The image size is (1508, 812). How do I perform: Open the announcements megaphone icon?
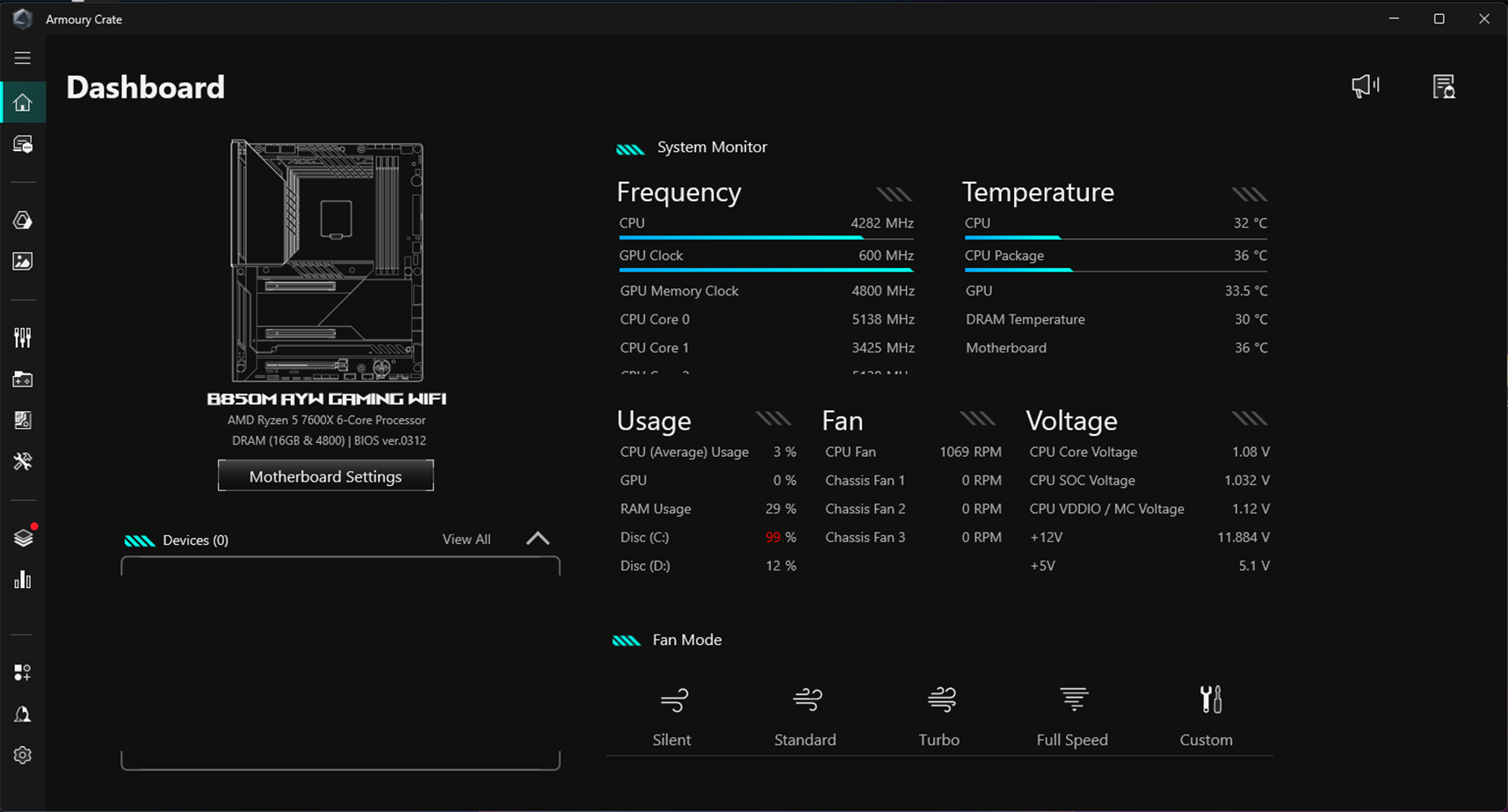click(x=1366, y=86)
